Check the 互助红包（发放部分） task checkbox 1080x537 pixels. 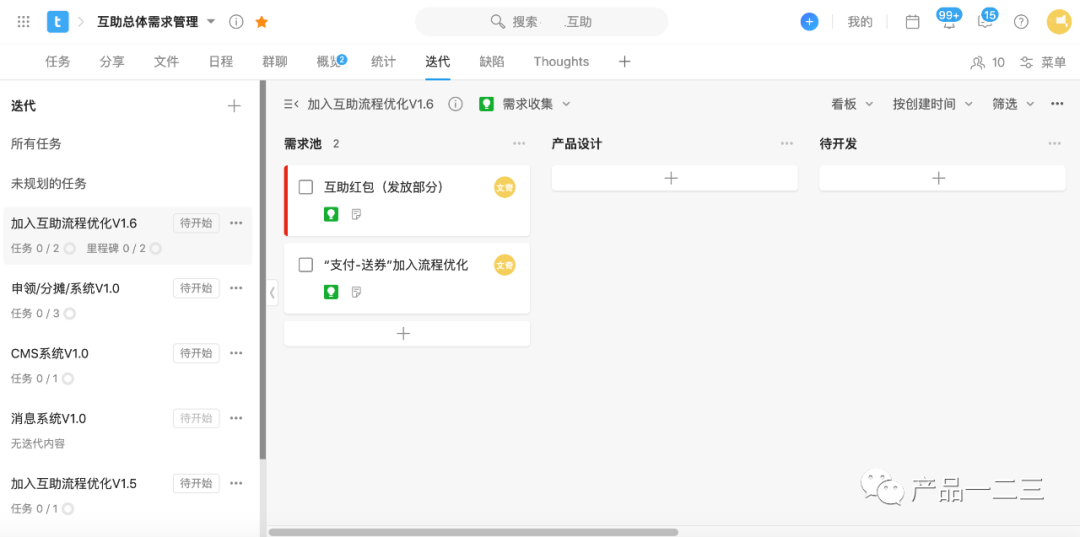coord(306,187)
